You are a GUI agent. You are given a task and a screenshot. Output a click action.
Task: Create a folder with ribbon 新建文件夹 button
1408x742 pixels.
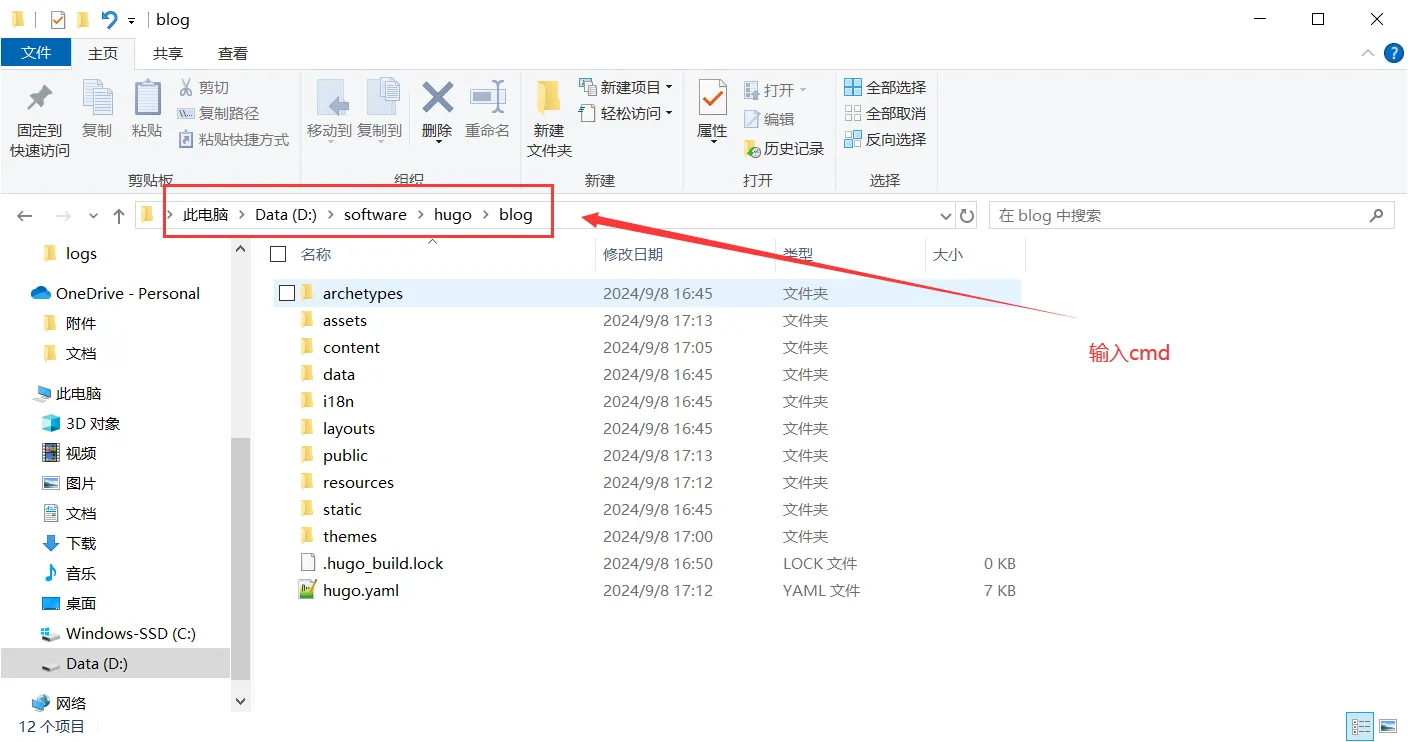(x=549, y=119)
